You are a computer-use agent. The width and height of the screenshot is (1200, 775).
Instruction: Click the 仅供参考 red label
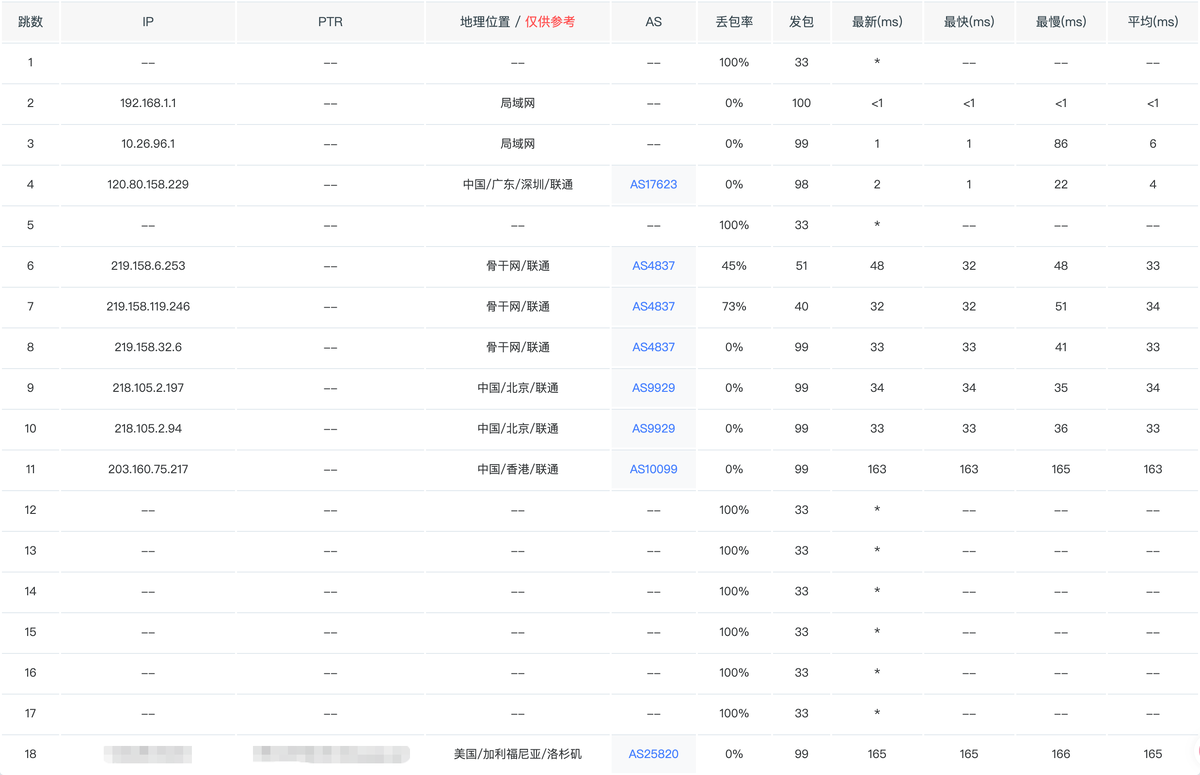(550, 22)
